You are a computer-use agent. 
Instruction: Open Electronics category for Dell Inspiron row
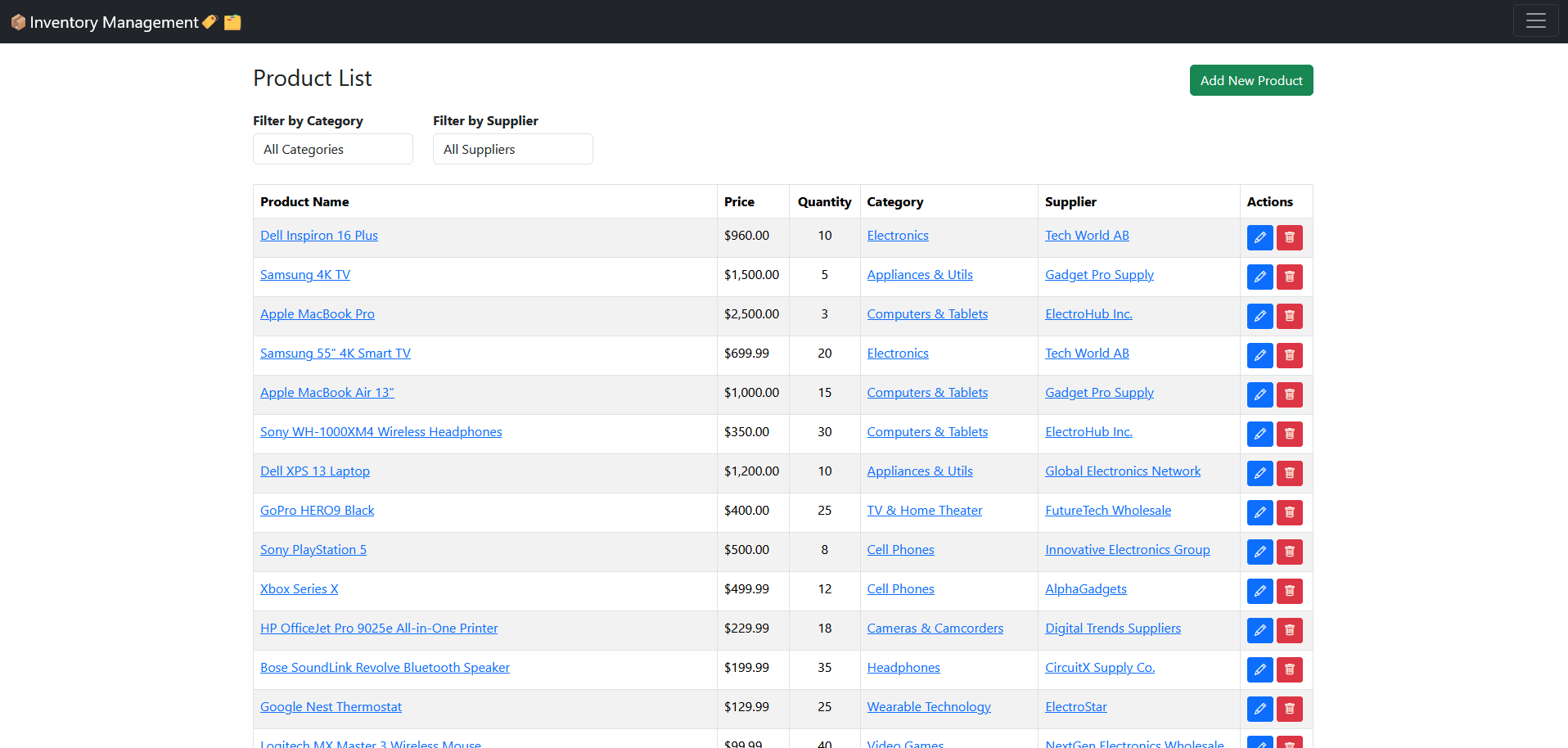coord(898,236)
